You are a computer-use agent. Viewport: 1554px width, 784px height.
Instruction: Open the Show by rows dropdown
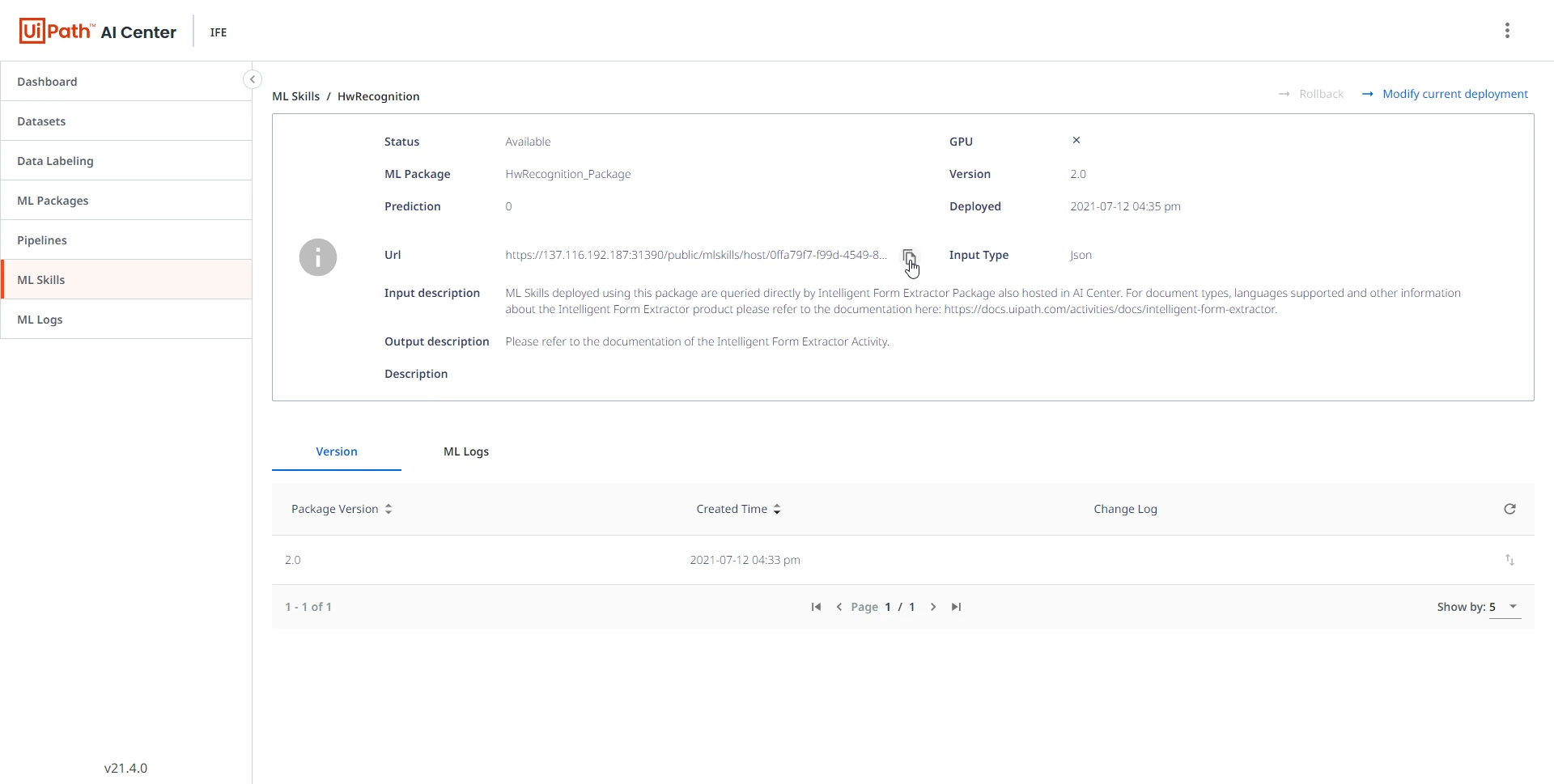click(1505, 607)
